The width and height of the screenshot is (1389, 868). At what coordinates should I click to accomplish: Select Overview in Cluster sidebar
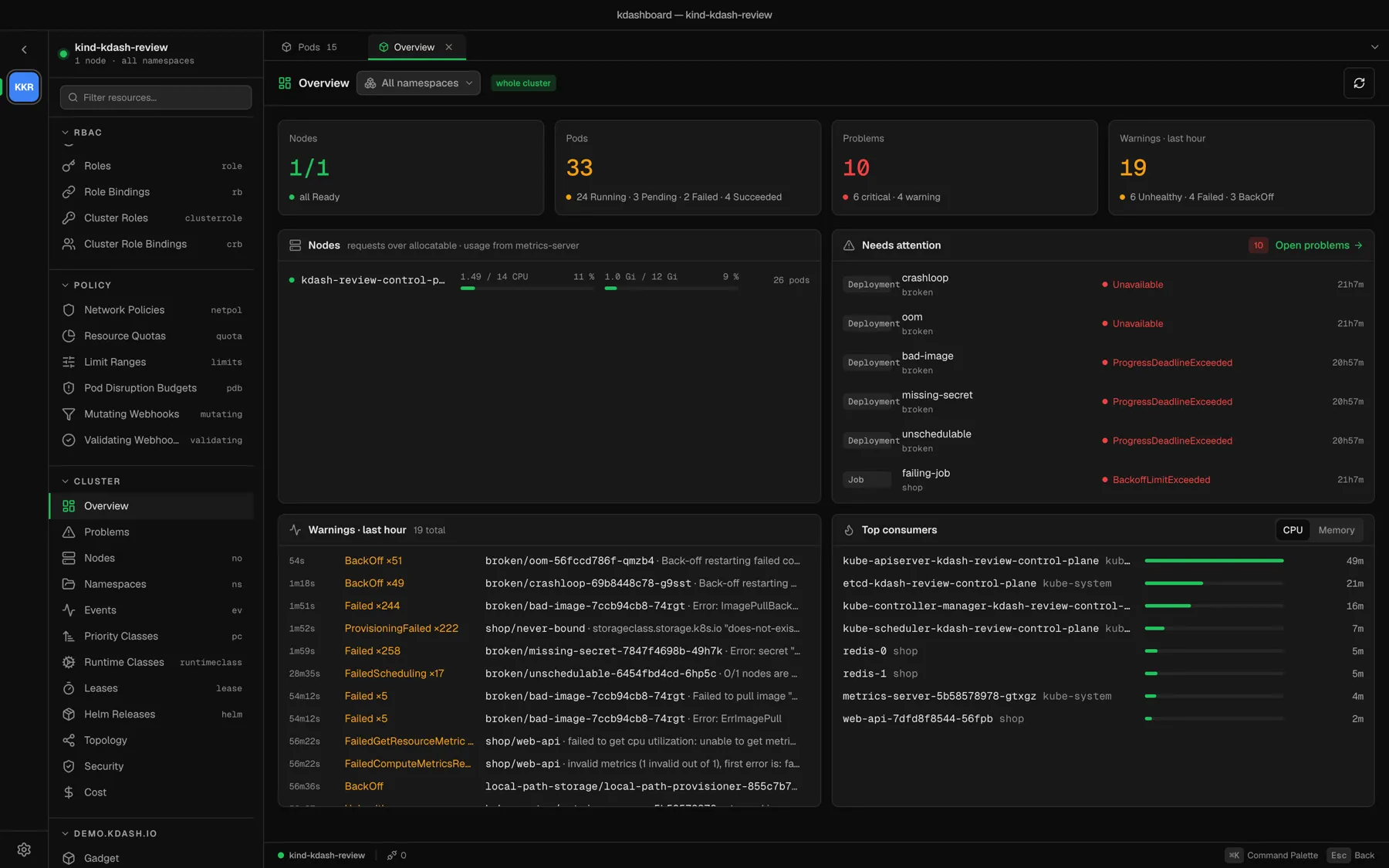pyautogui.click(x=151, y=506)
